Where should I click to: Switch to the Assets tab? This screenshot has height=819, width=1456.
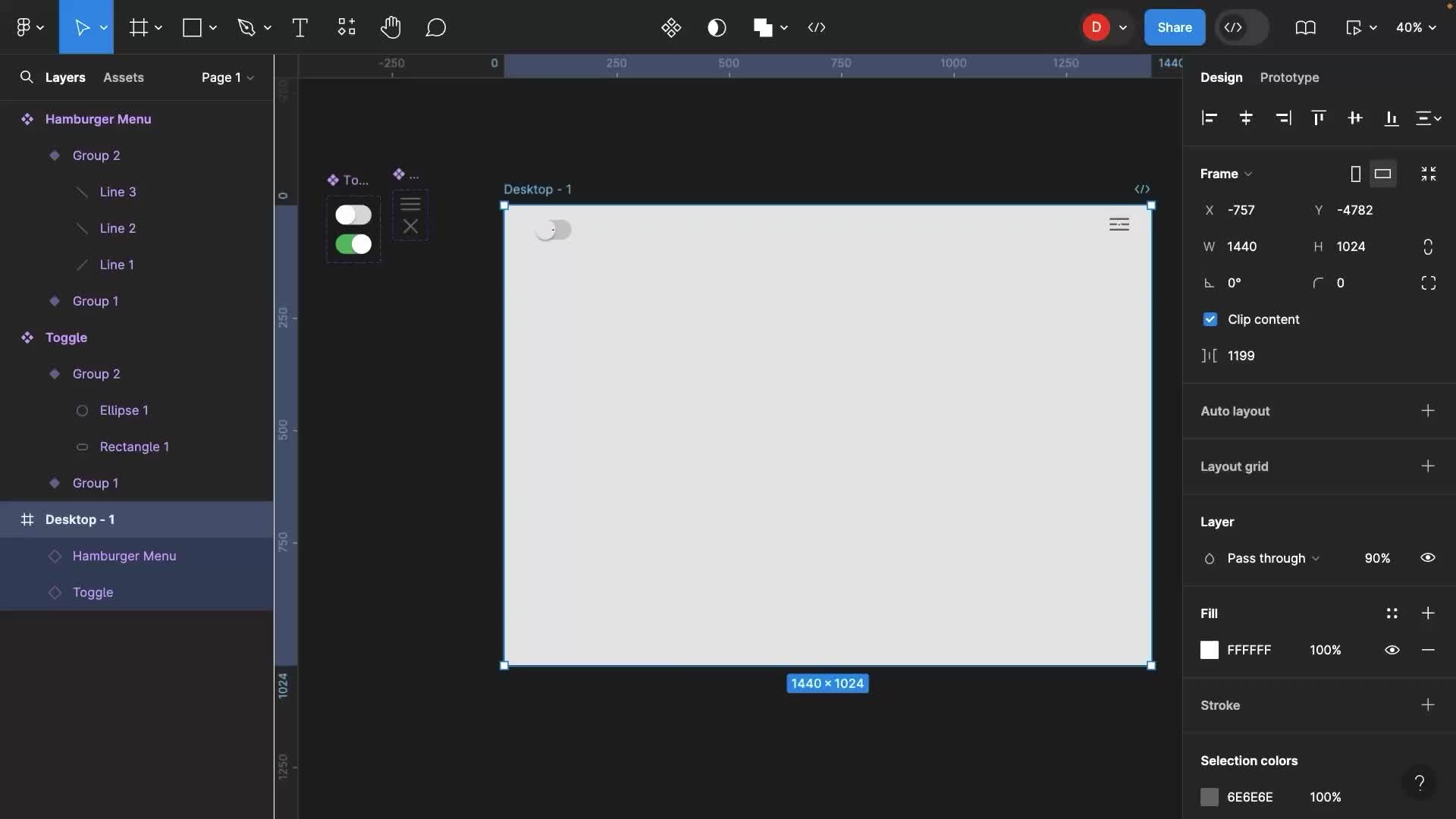124,77
